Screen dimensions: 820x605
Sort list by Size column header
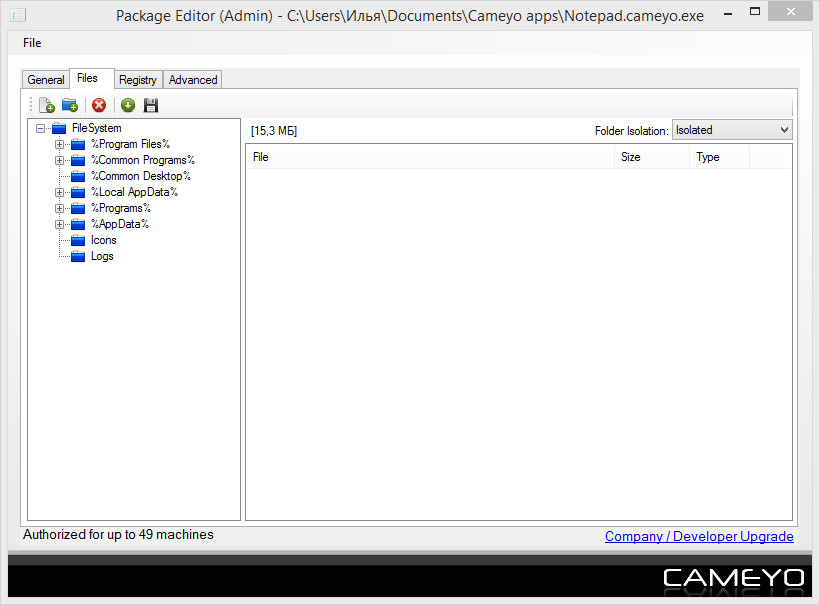tap(651, 157)
